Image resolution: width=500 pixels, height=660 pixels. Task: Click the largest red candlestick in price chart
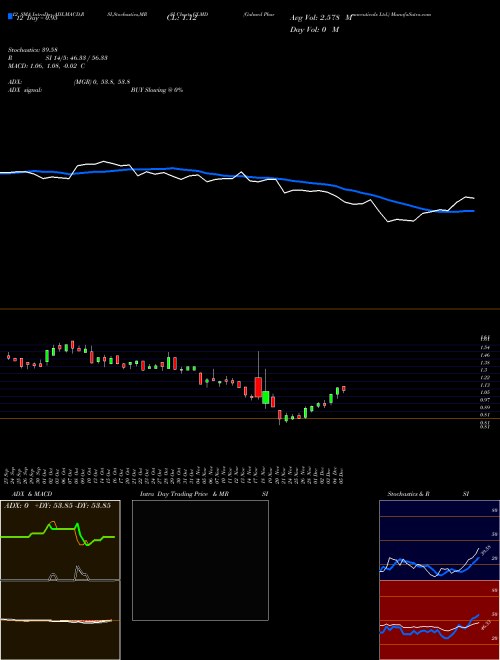pos(258,387)
